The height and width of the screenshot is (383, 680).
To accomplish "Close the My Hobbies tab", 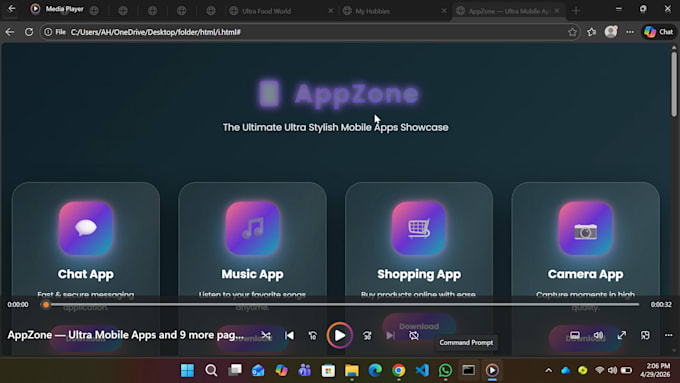I will [444, 11].
